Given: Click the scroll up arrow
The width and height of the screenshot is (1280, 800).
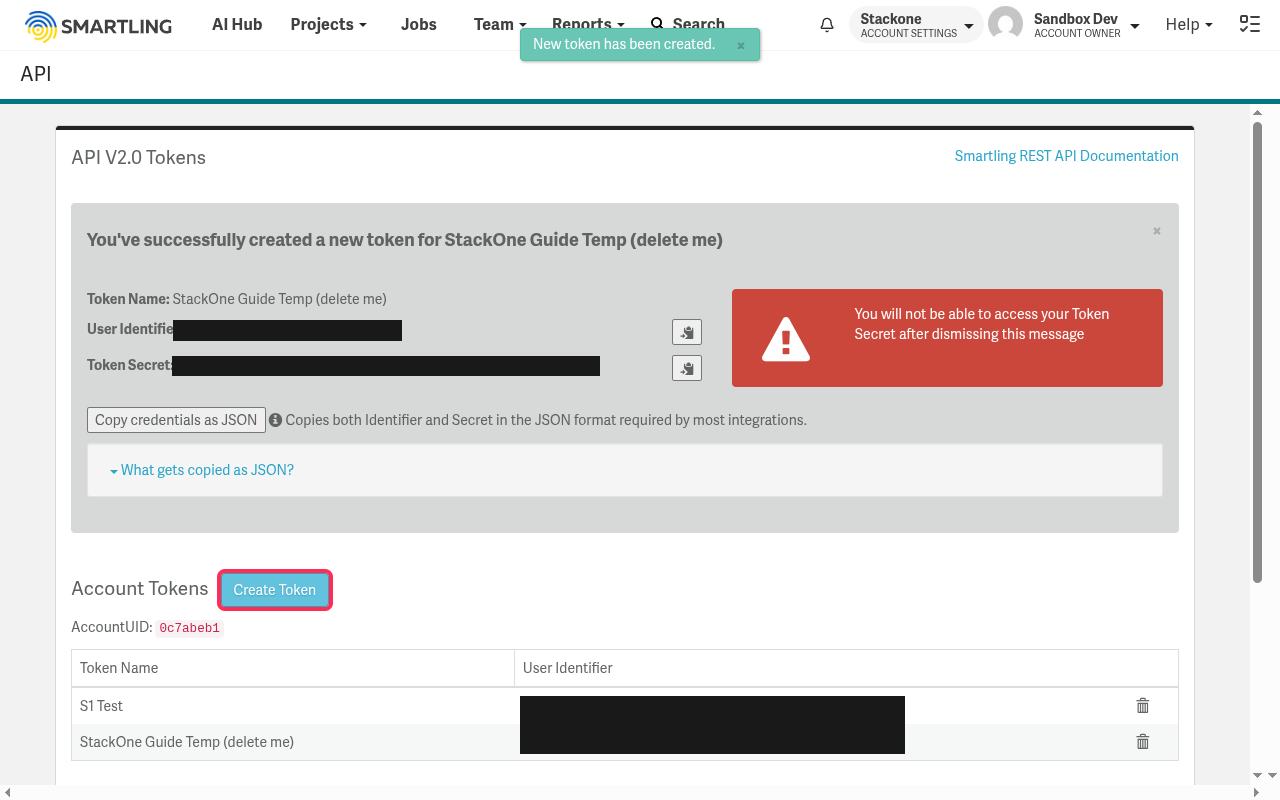Looking at the screenshot, I should pyautogui.click(x=1257, y=113).
